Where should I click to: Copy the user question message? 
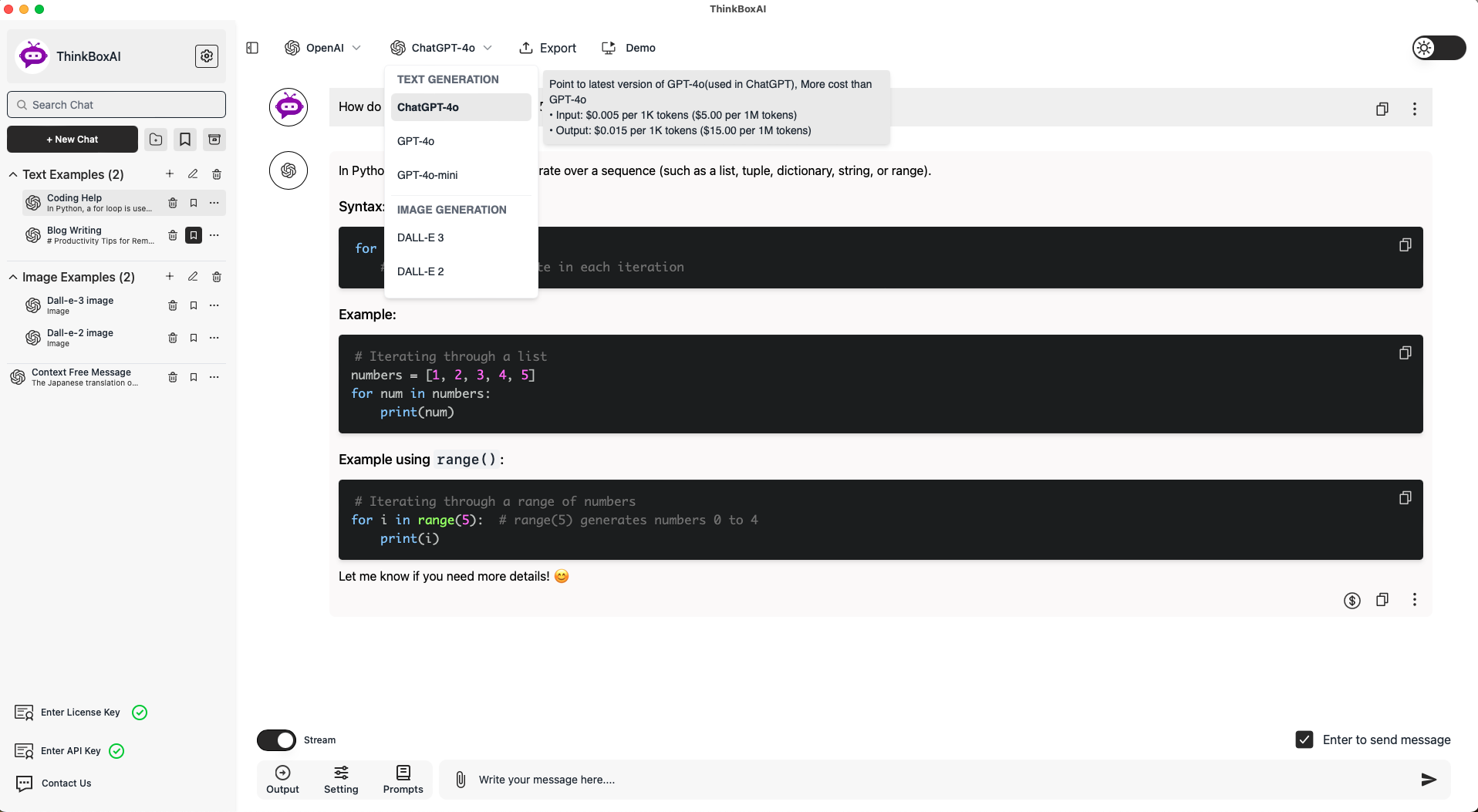click(1382, 109)
